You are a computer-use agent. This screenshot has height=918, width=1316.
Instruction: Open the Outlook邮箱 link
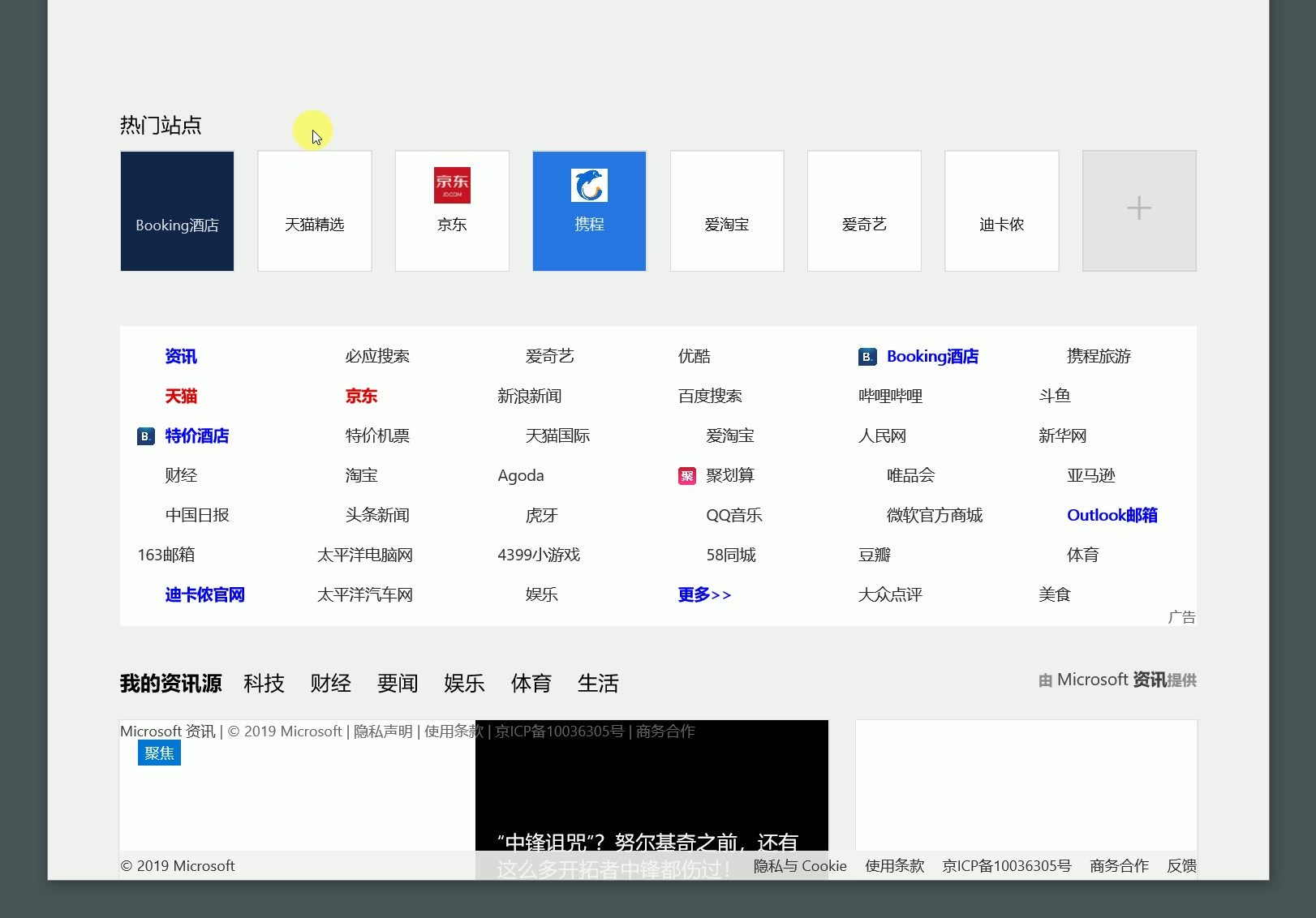tap(1112, 515)
